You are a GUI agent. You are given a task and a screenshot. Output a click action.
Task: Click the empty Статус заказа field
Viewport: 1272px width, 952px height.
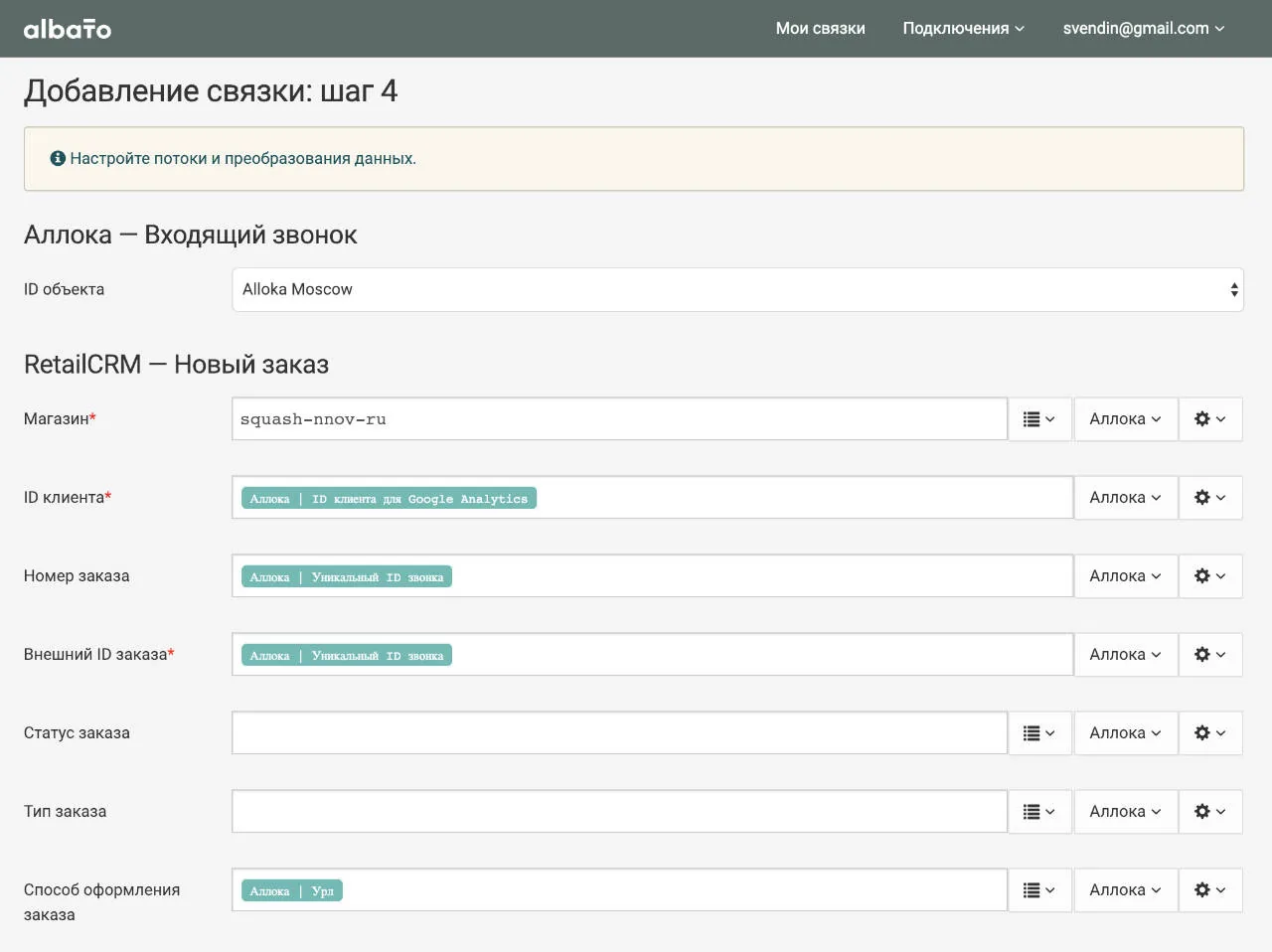[620, 733]
